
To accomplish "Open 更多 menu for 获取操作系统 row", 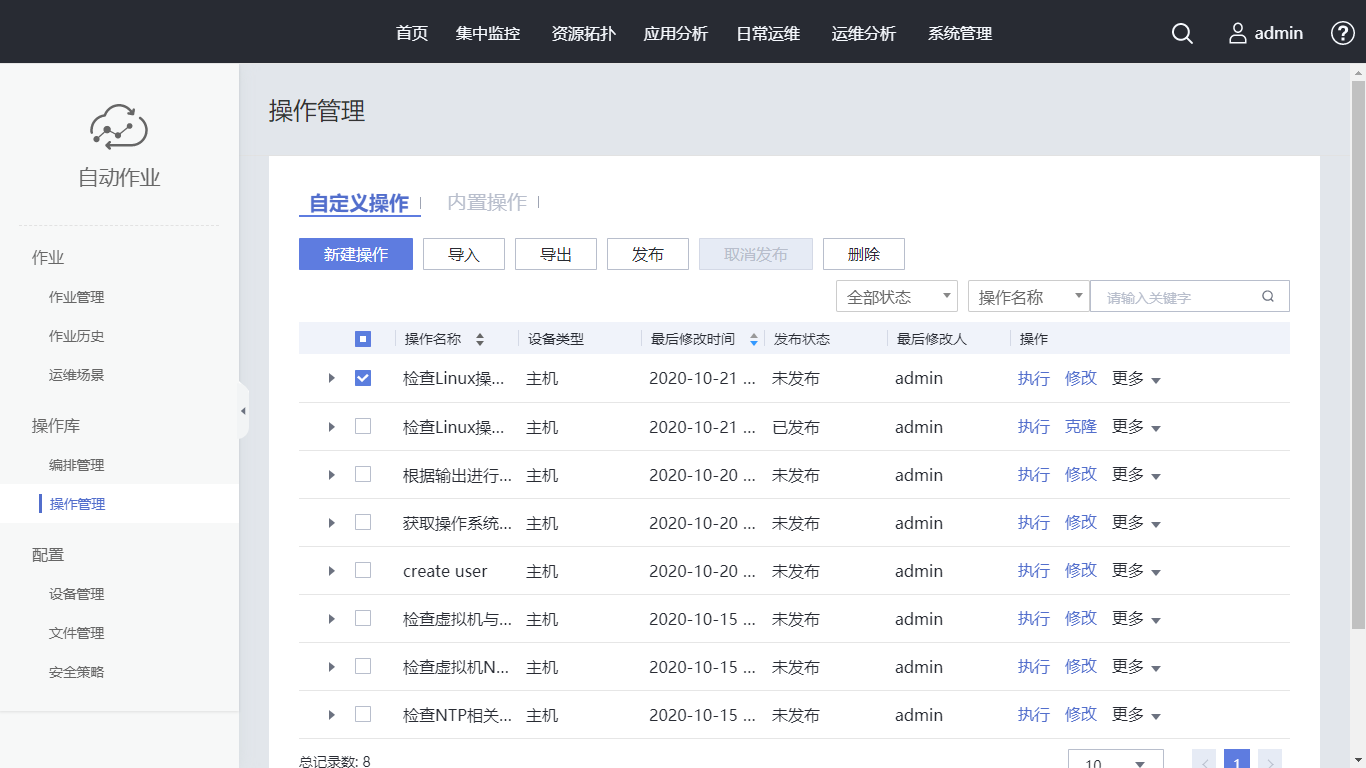I will (1136, 522).
